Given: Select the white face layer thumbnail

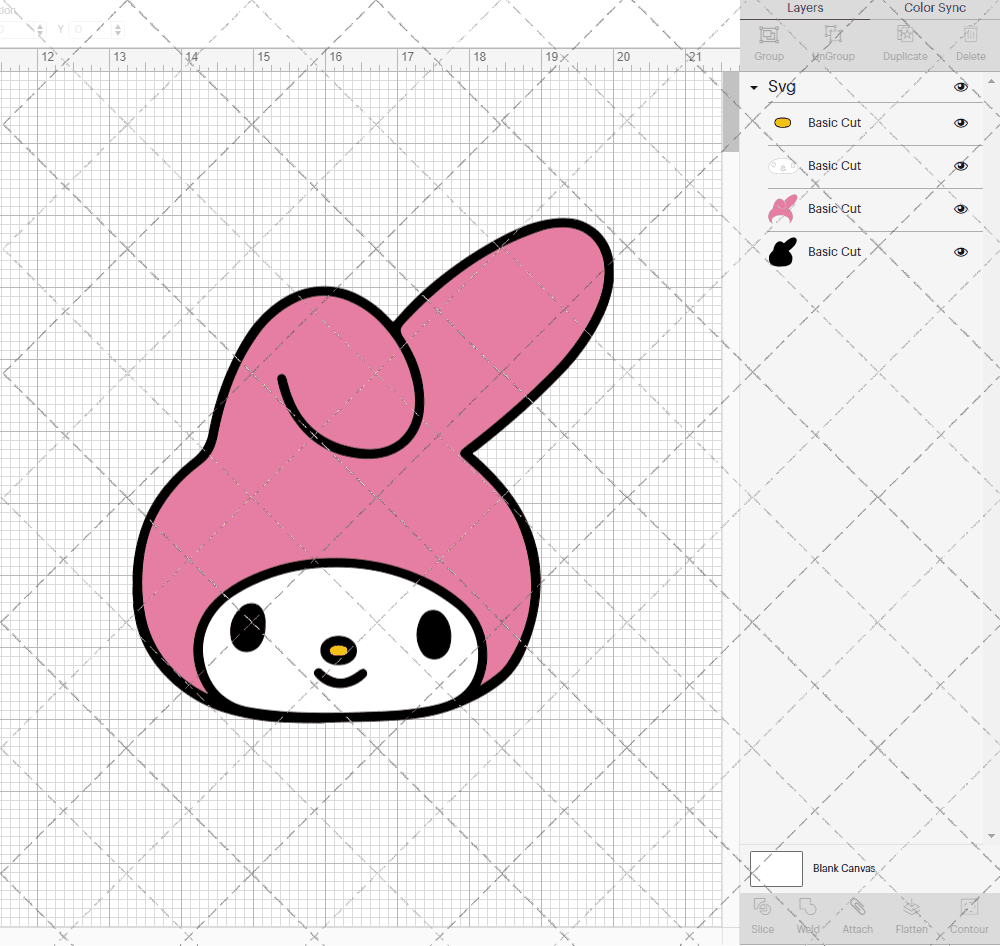Looking at the screenshot, I should [x=783, y=166].
